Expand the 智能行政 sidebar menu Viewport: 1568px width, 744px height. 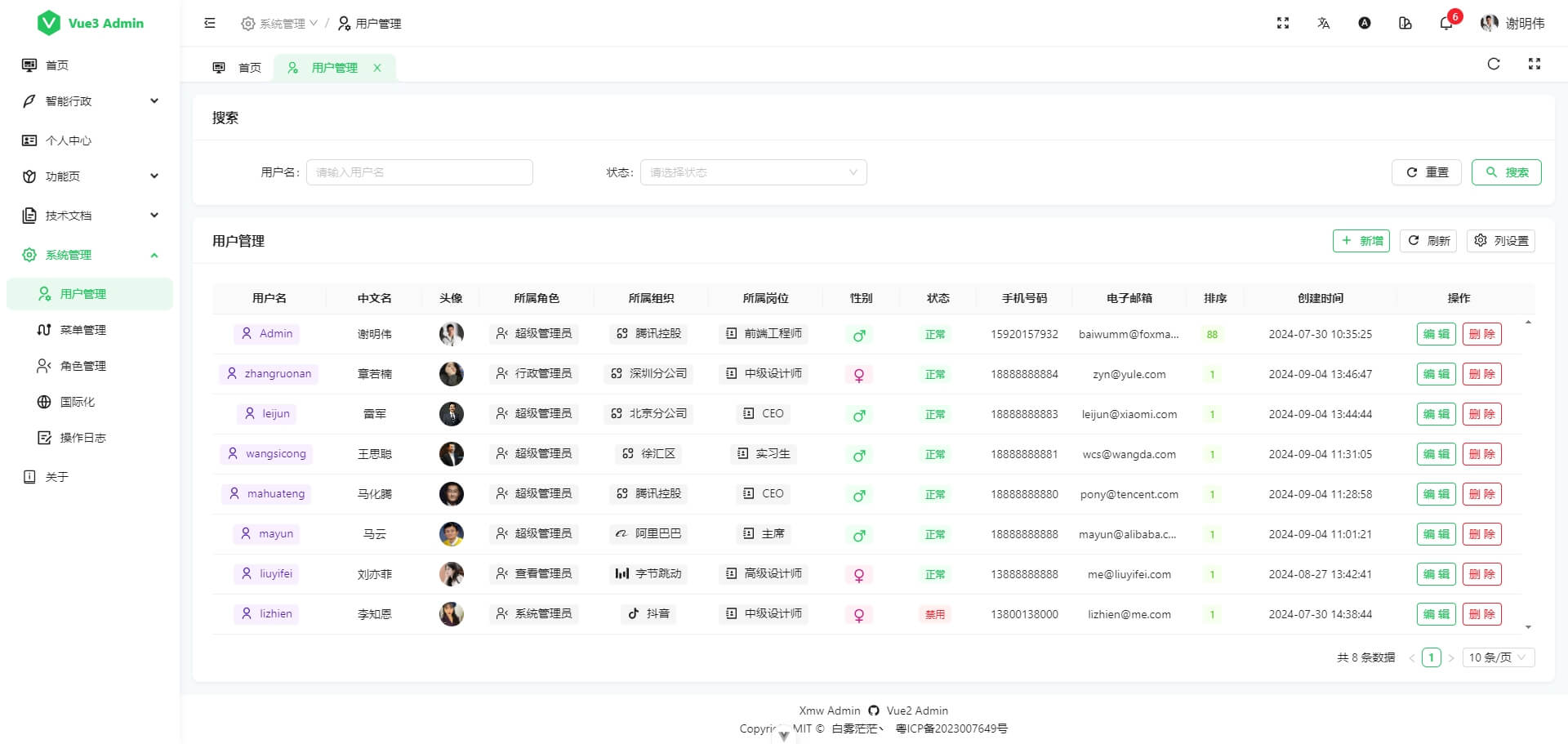click(x=90, y=101)
